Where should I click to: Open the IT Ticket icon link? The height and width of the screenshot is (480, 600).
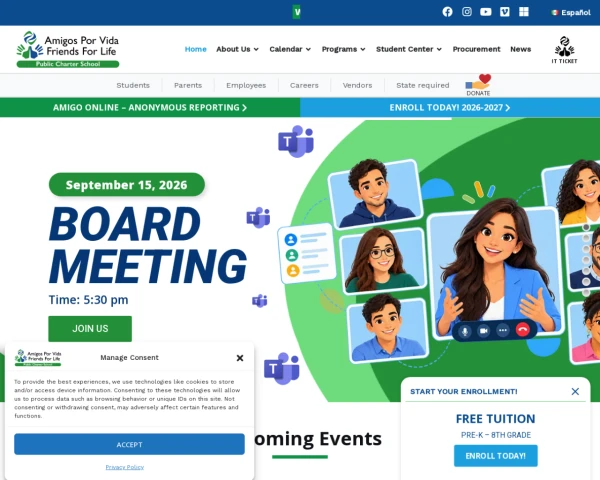coord(564,50)
